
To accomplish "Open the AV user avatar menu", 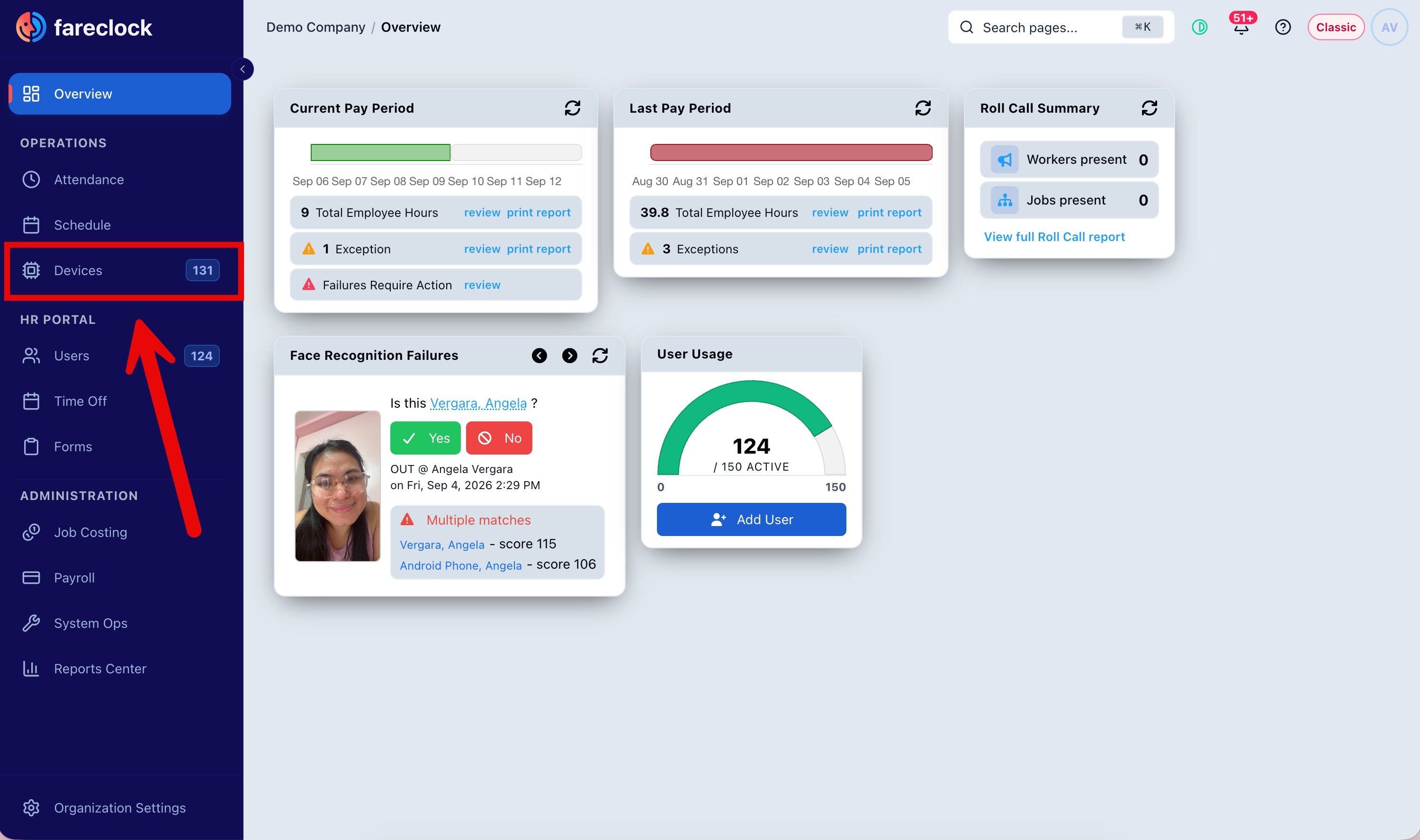I will click(x=1389, y=27).
